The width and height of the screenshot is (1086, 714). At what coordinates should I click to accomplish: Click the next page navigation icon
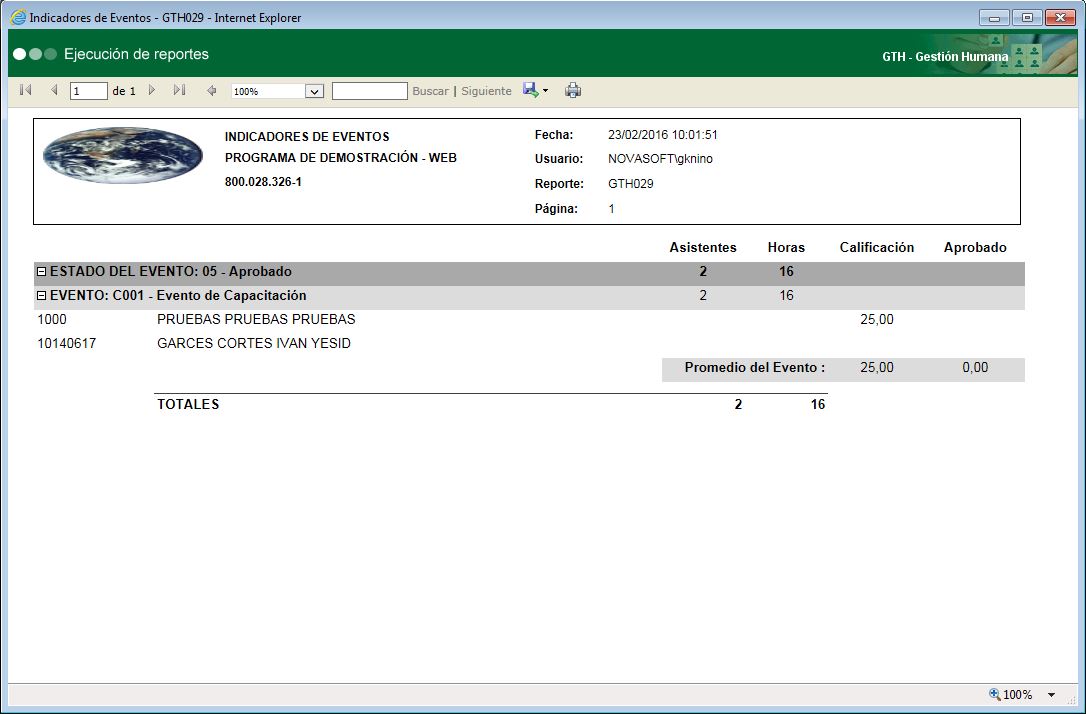151,90
